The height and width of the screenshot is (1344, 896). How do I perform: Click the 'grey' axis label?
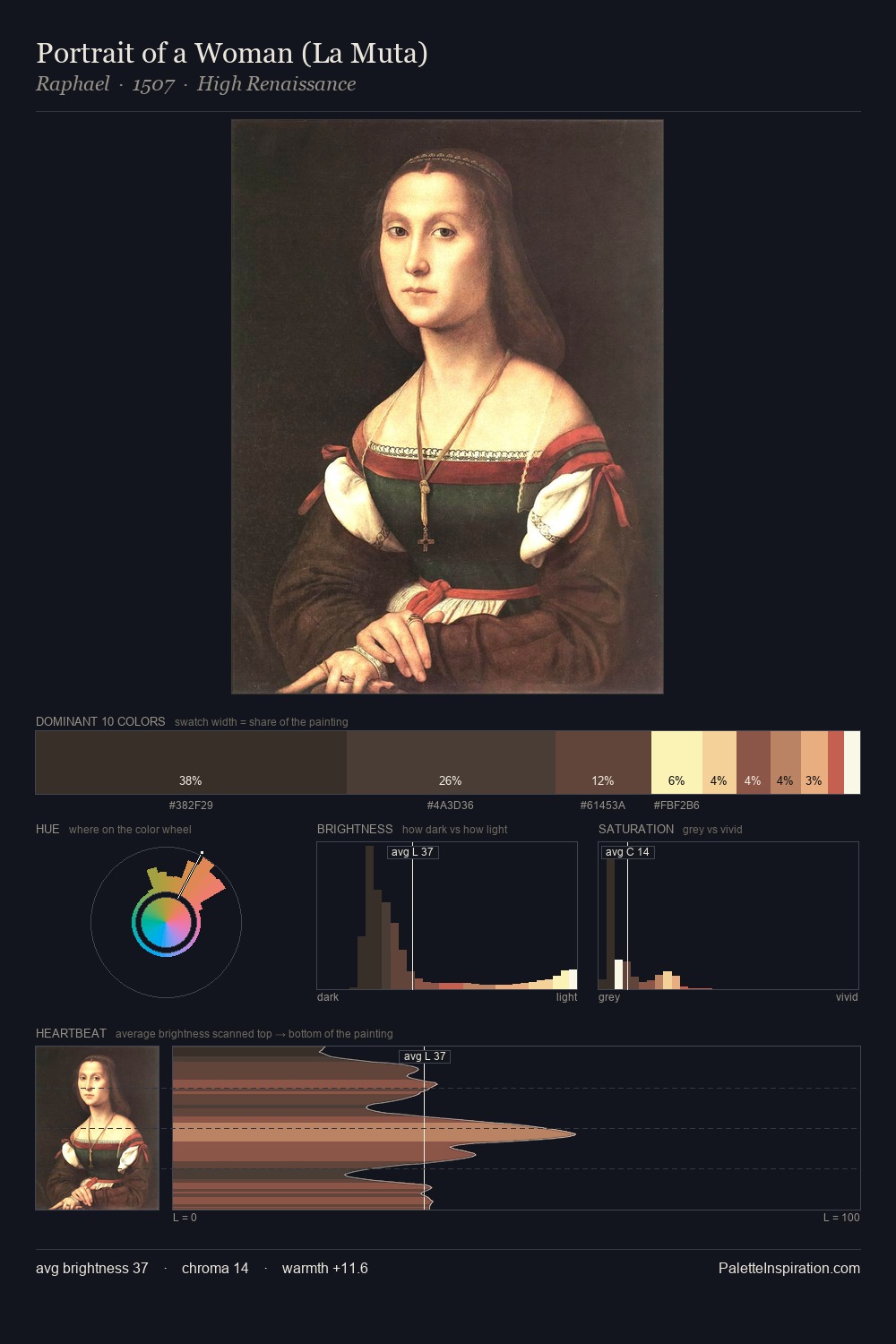609,997
